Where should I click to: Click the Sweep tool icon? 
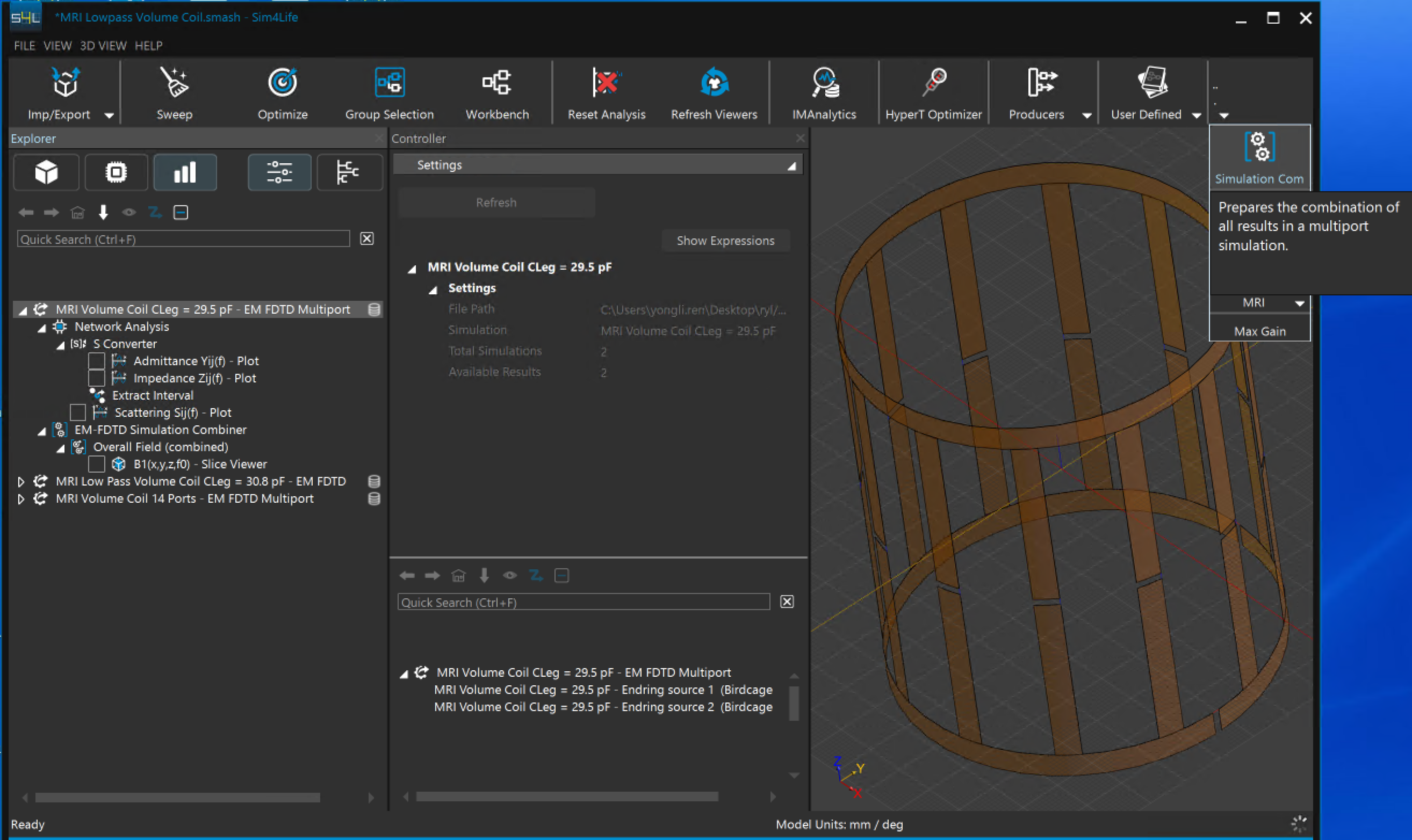(175, 84)
